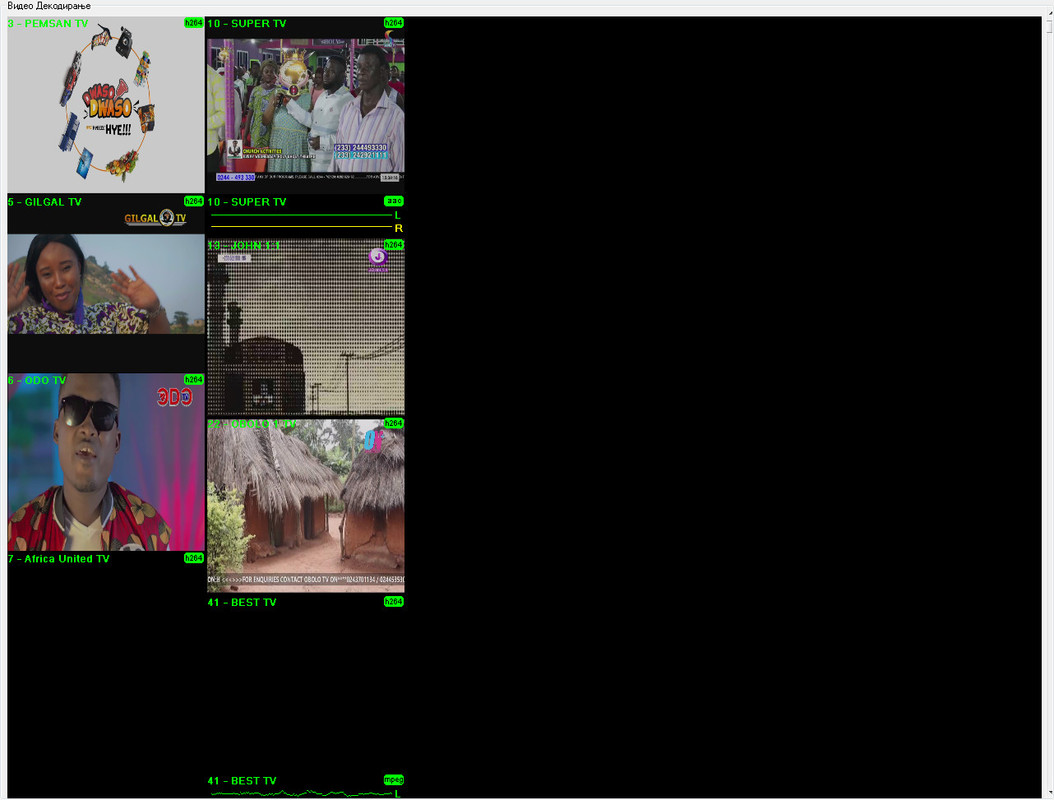Select the OBOLO TV huts video preview
1054x800 pixels.
pos(305,506)
